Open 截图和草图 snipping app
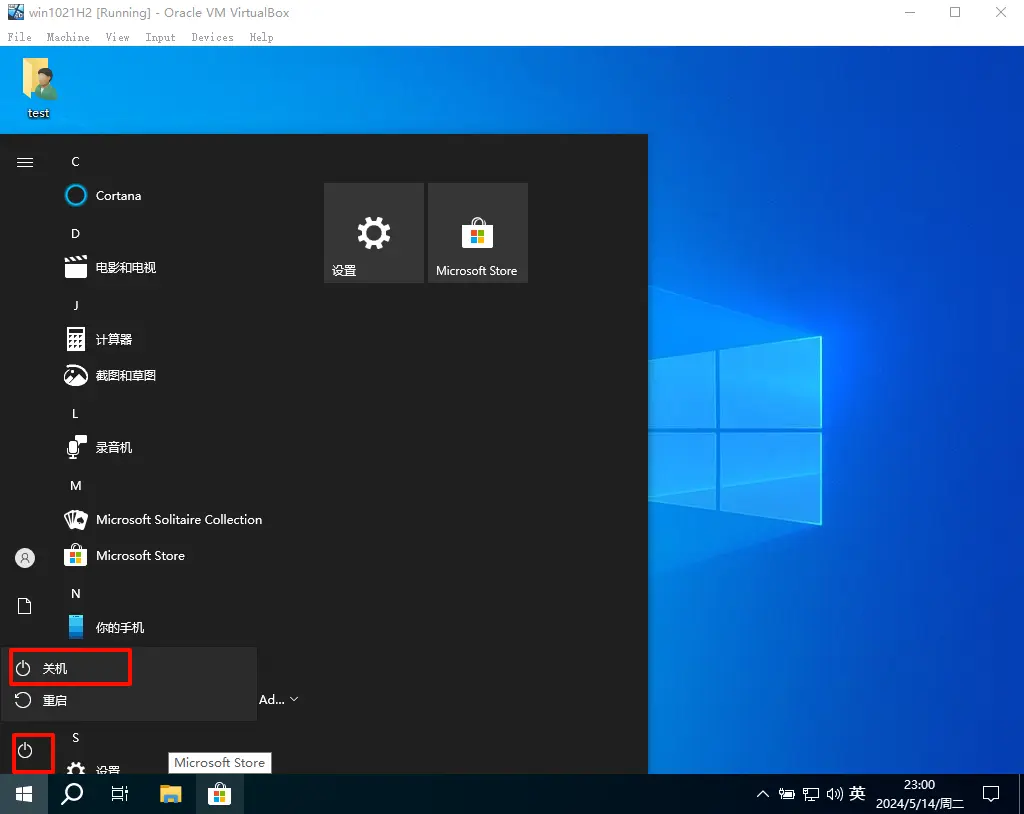This screenshot has height=814, width=1024. [110, 376]
